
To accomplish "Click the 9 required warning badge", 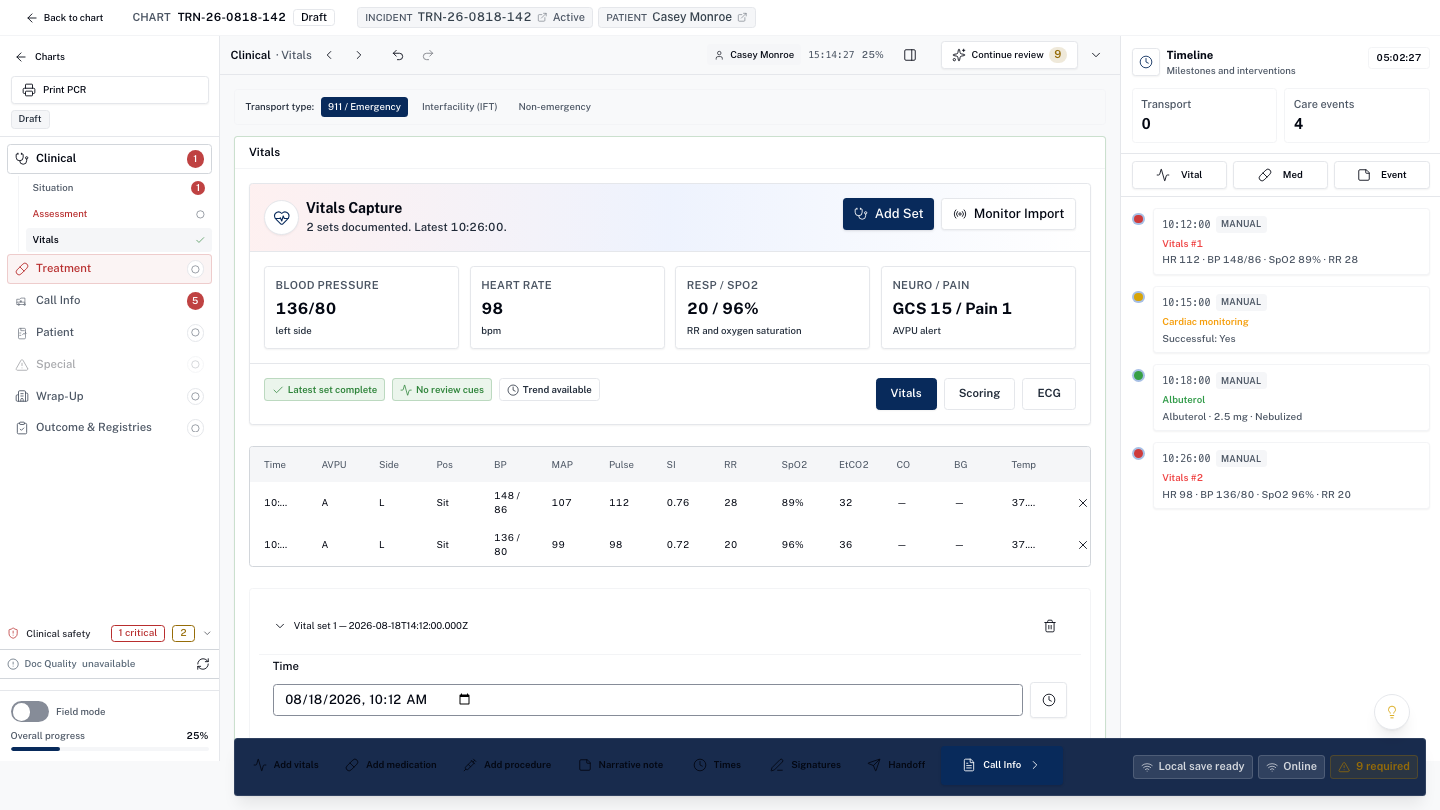I will 1373,767.
